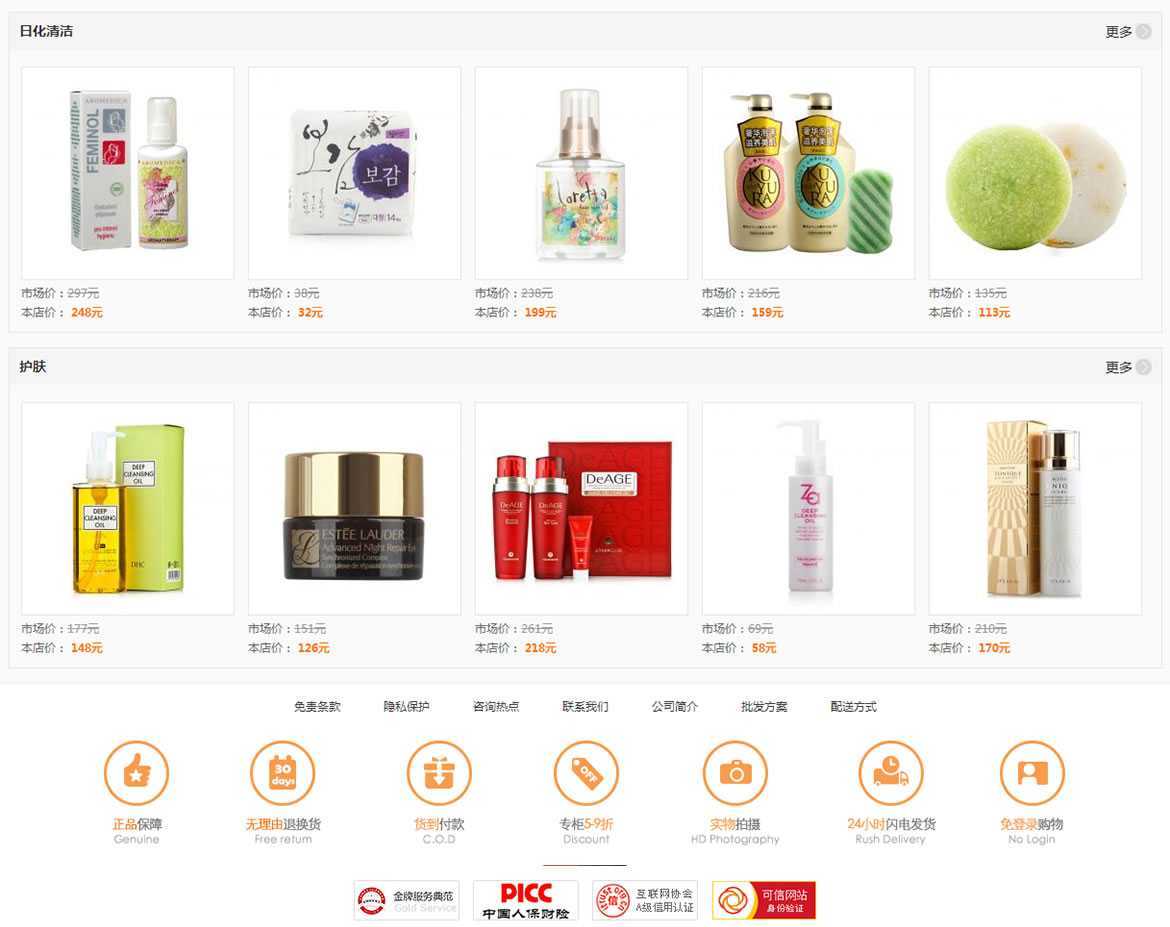Image resolution: width=1170 pixels, height=927 pixels.
Task: Open the Estee Lauder night repair cream thumbnail
Action: click(354, 509)
